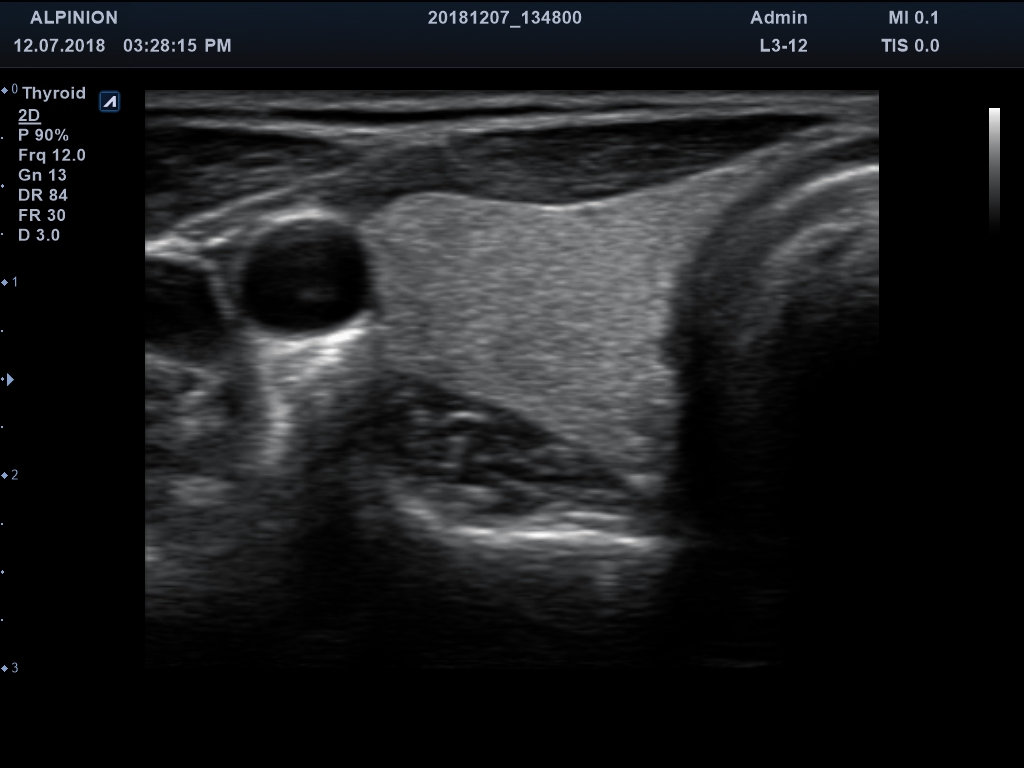Click the MI 0.1 mechanical index readout
This screenshot has width=1024, height=768.
click(x=913, y=18)
